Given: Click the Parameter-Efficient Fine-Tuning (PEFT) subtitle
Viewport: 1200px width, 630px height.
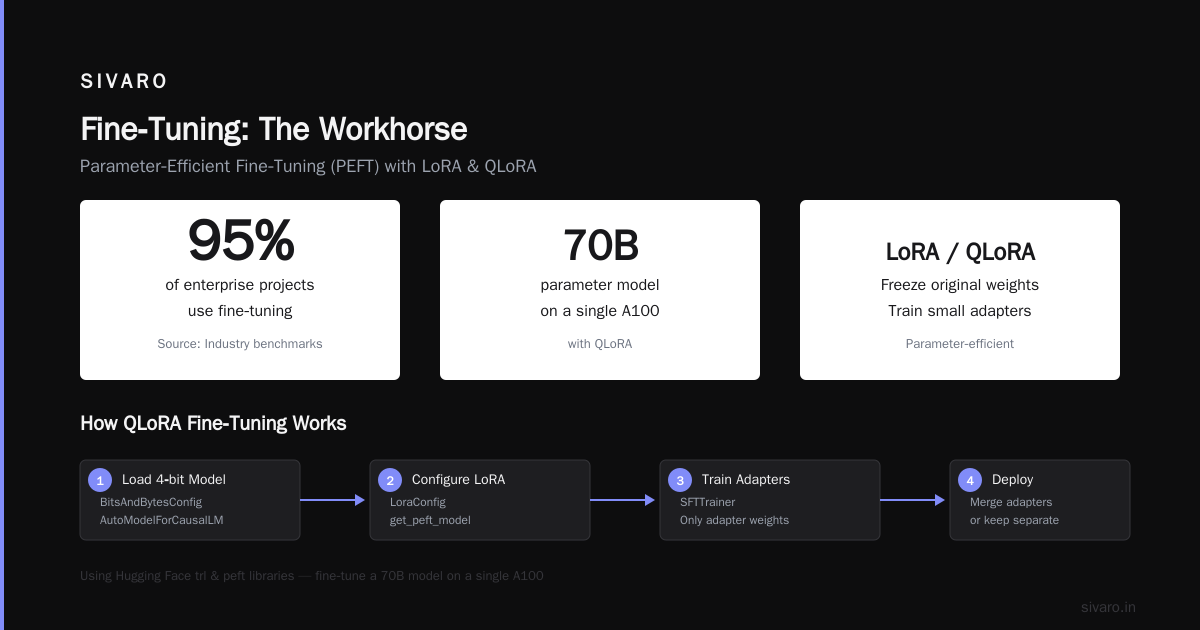Looking at the screenshot, I should pos(308,166).
